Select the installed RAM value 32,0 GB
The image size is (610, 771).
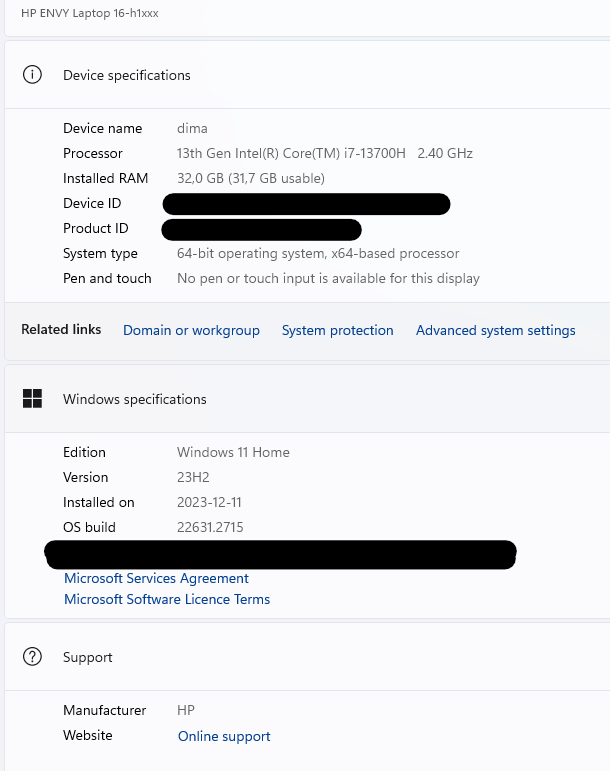tap(251, 178)
